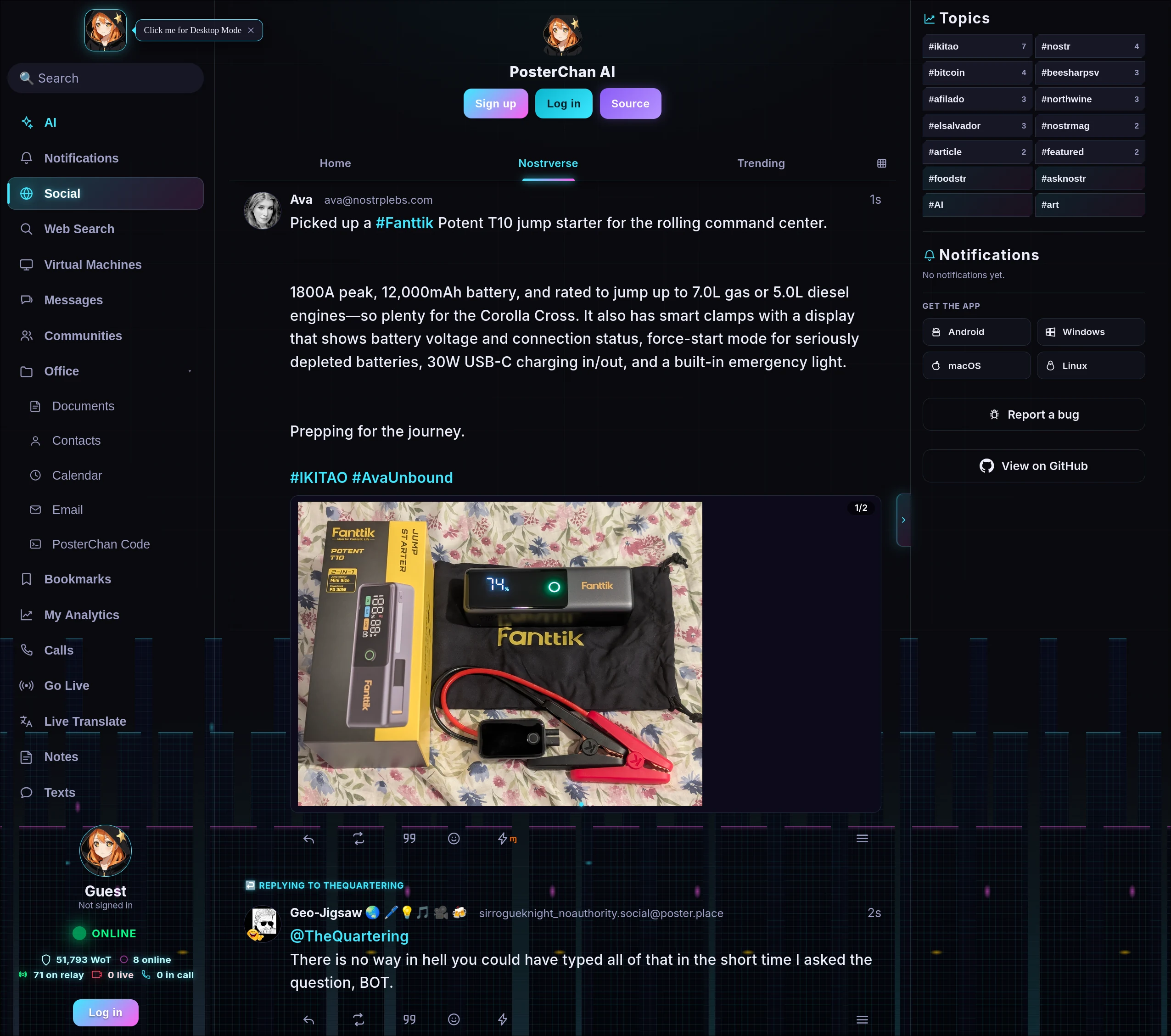Click the #Fanttik hashtag in post
1171x1036 pixels.
[404, 223]
